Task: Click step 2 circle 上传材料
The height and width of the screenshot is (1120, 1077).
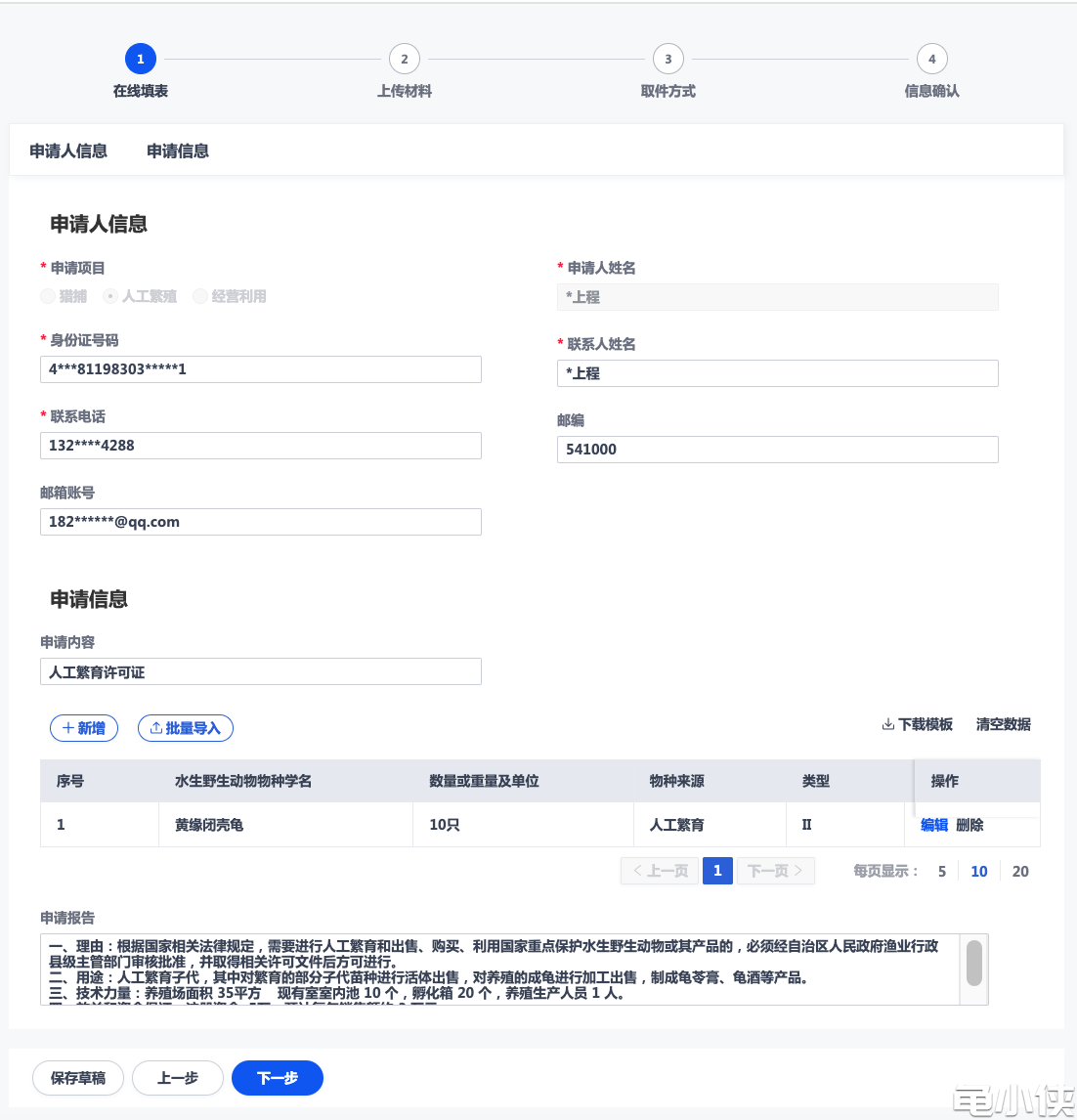Action: point(404,59)
